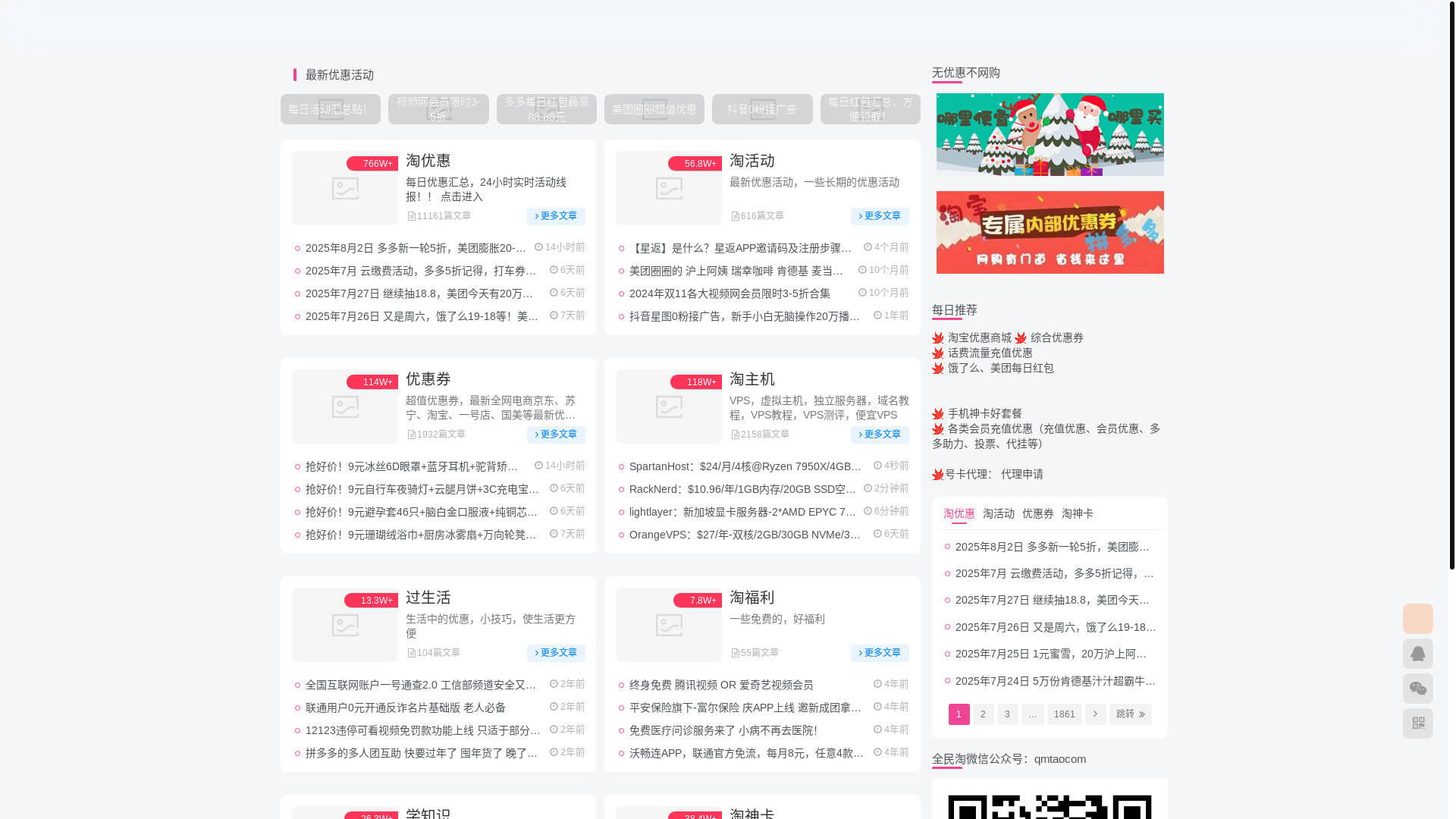Open 手机神卡好套餐 link
The height and width of the screenshot is (819, 1456).
[984, 413]
